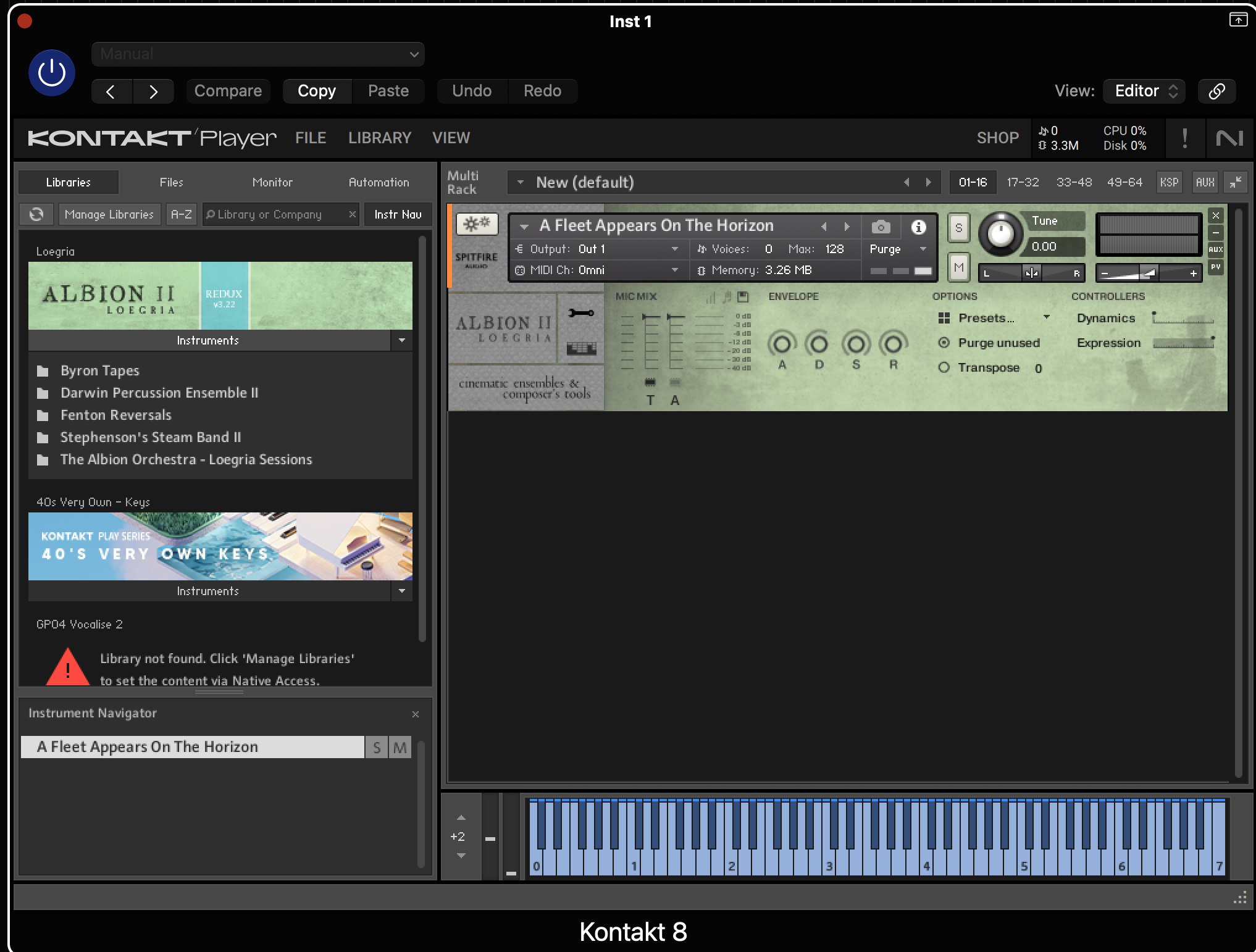Enable Transpose option

[x=944, y=367]
